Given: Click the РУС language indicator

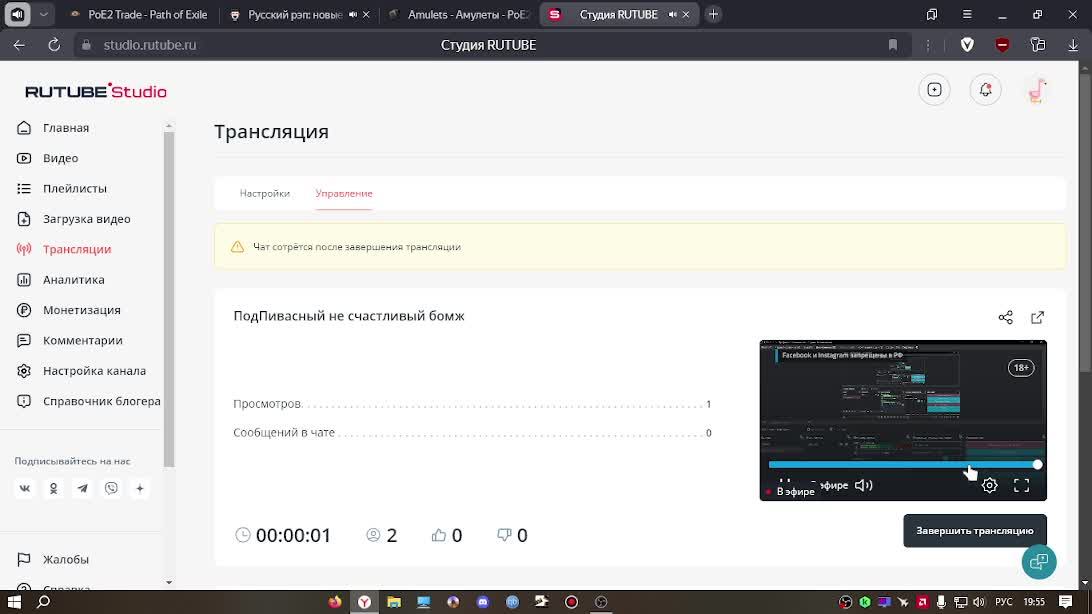Looking at the screenshot, I should [1004, 602].
